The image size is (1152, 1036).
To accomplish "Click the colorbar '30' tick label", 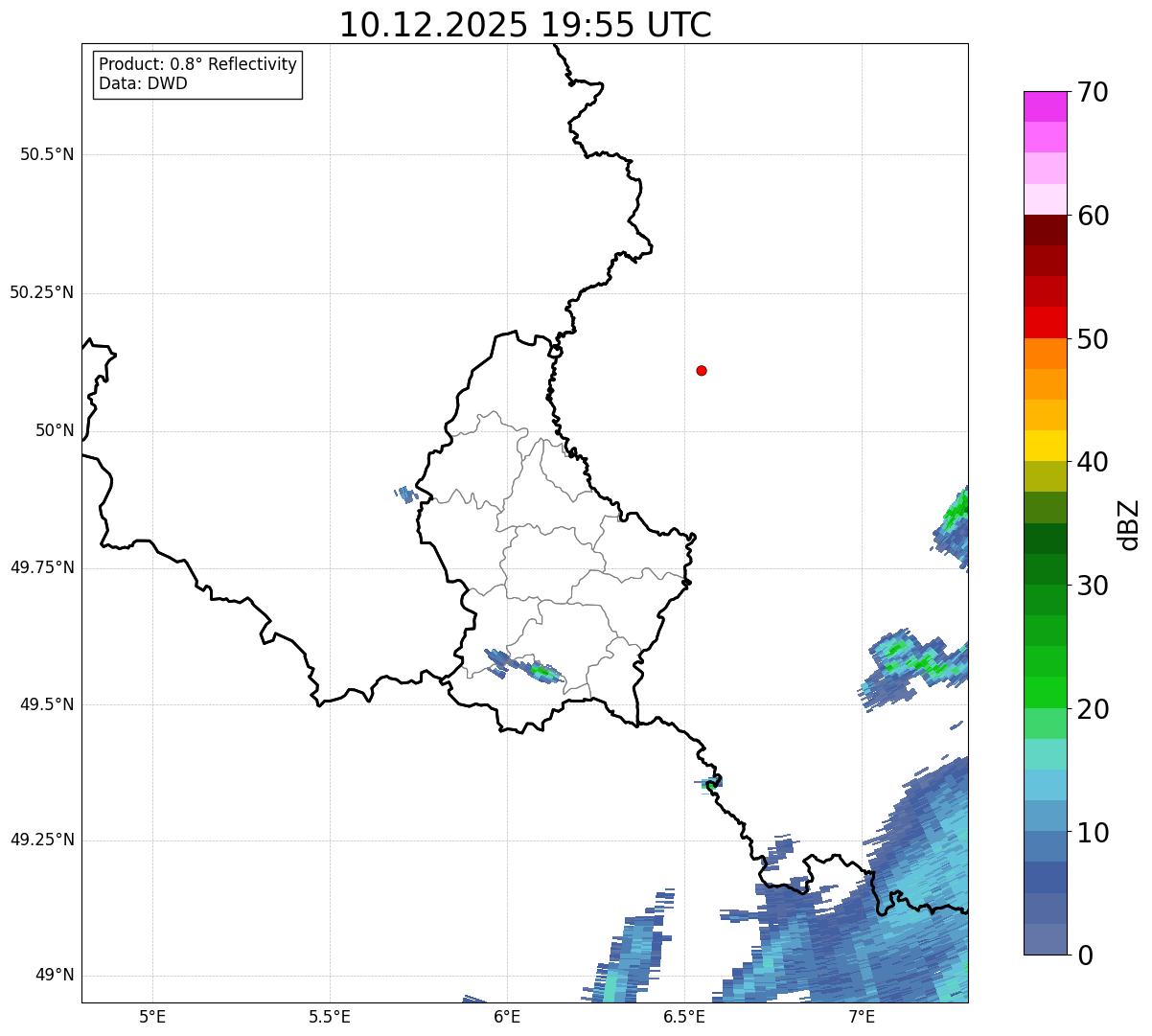I will coord(1093,587).
